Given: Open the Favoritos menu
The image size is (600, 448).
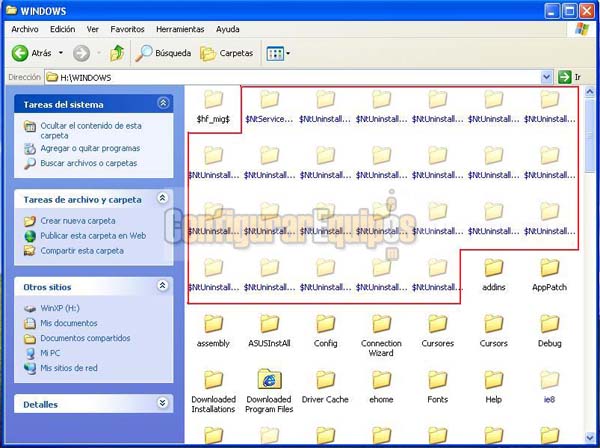Looking at the screenshot, I should (127, 29).
